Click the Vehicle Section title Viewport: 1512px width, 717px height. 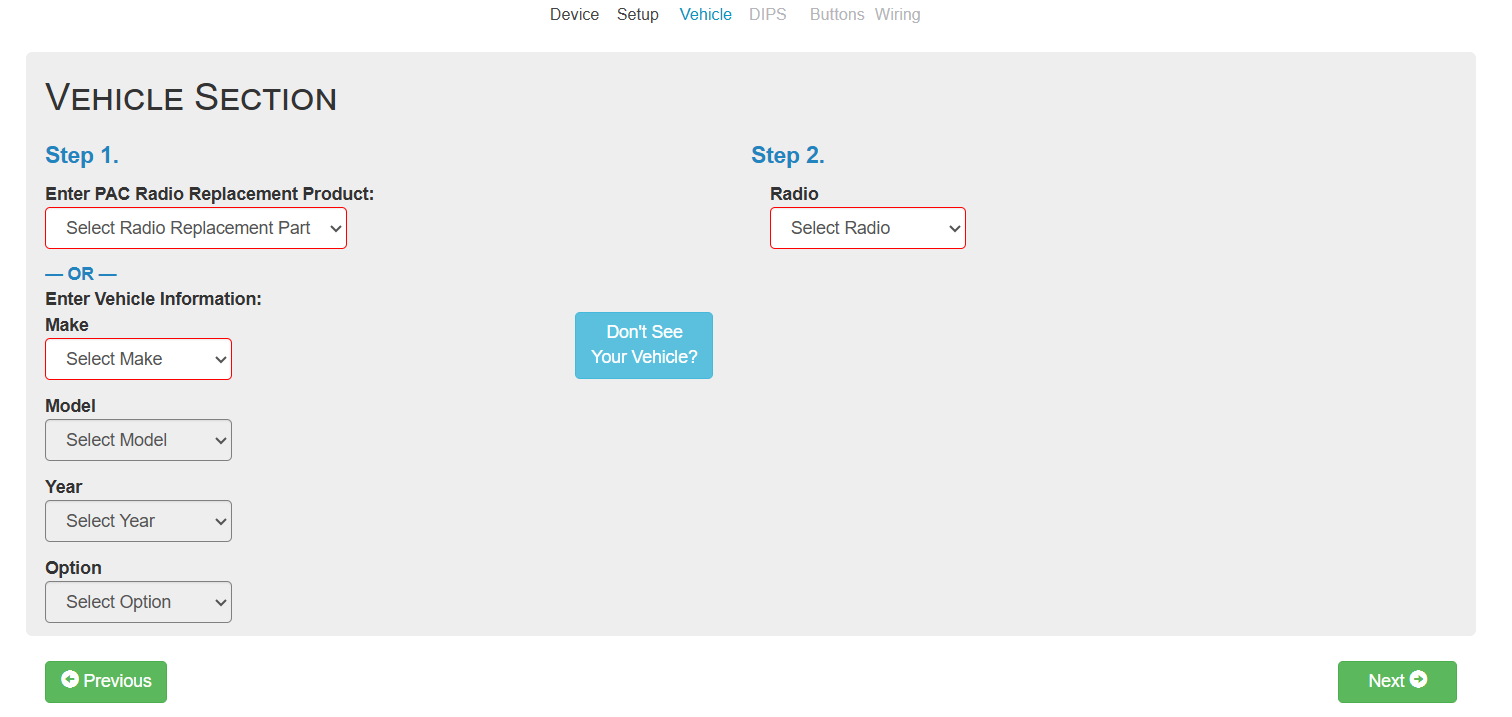[191, 98]
